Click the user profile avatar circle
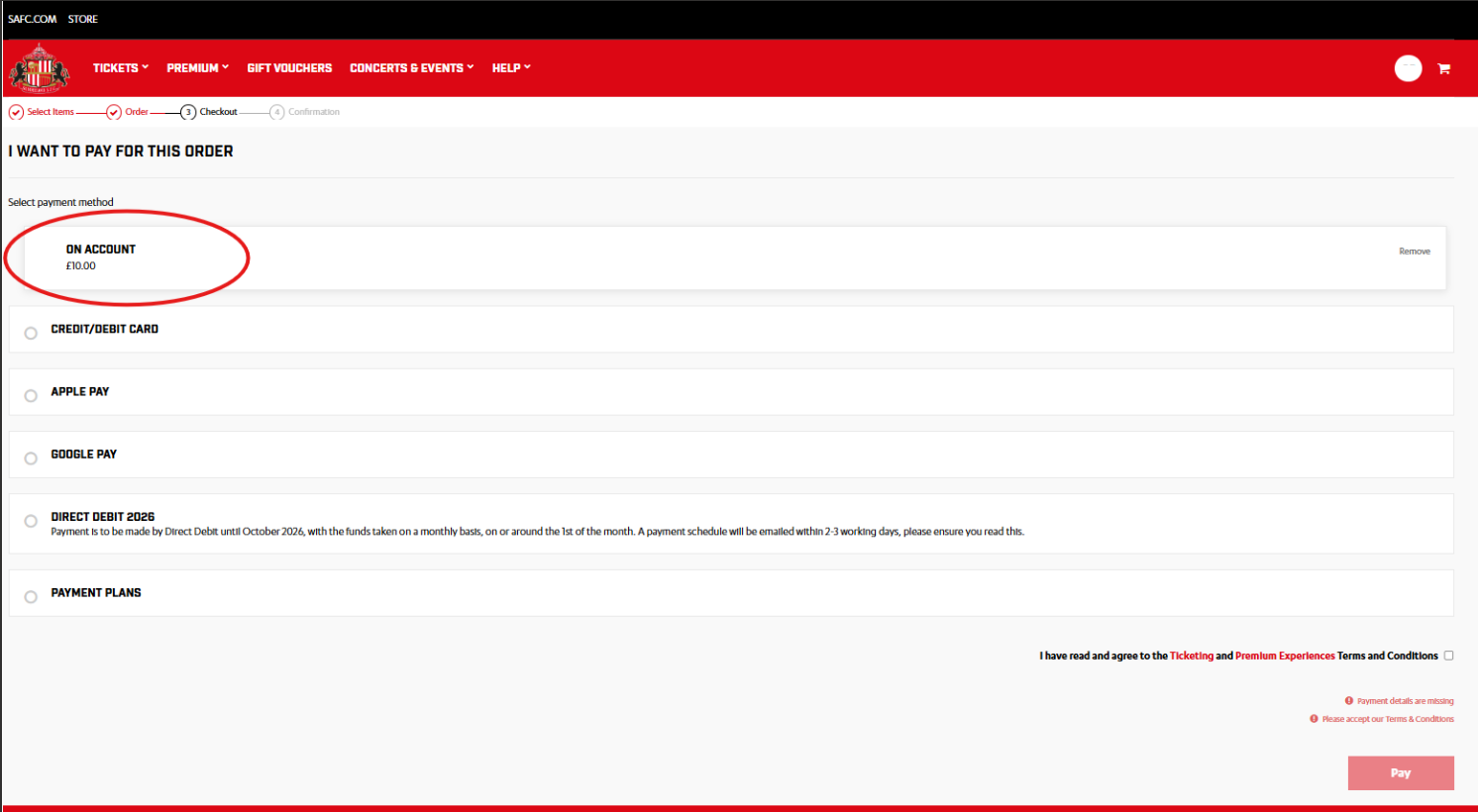This screenshot has width=1478, height=812. click(x=1408, y=68)
